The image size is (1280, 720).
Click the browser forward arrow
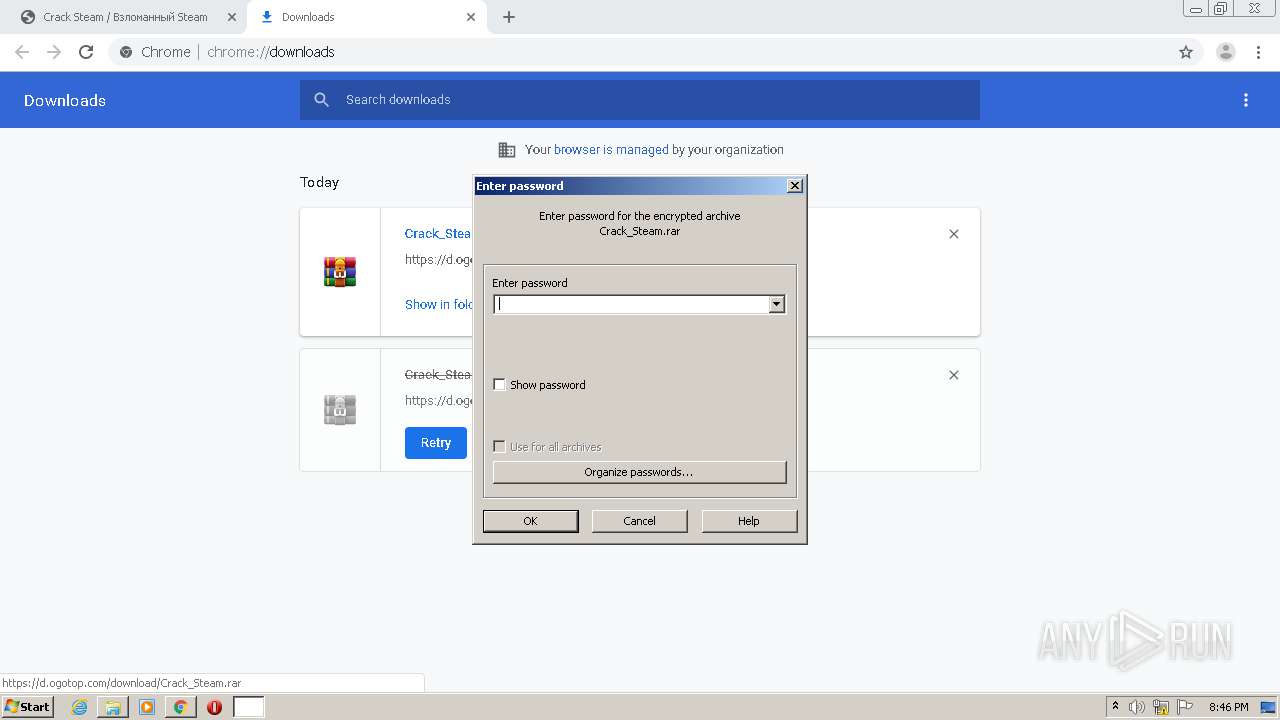[x=54, y=52]
